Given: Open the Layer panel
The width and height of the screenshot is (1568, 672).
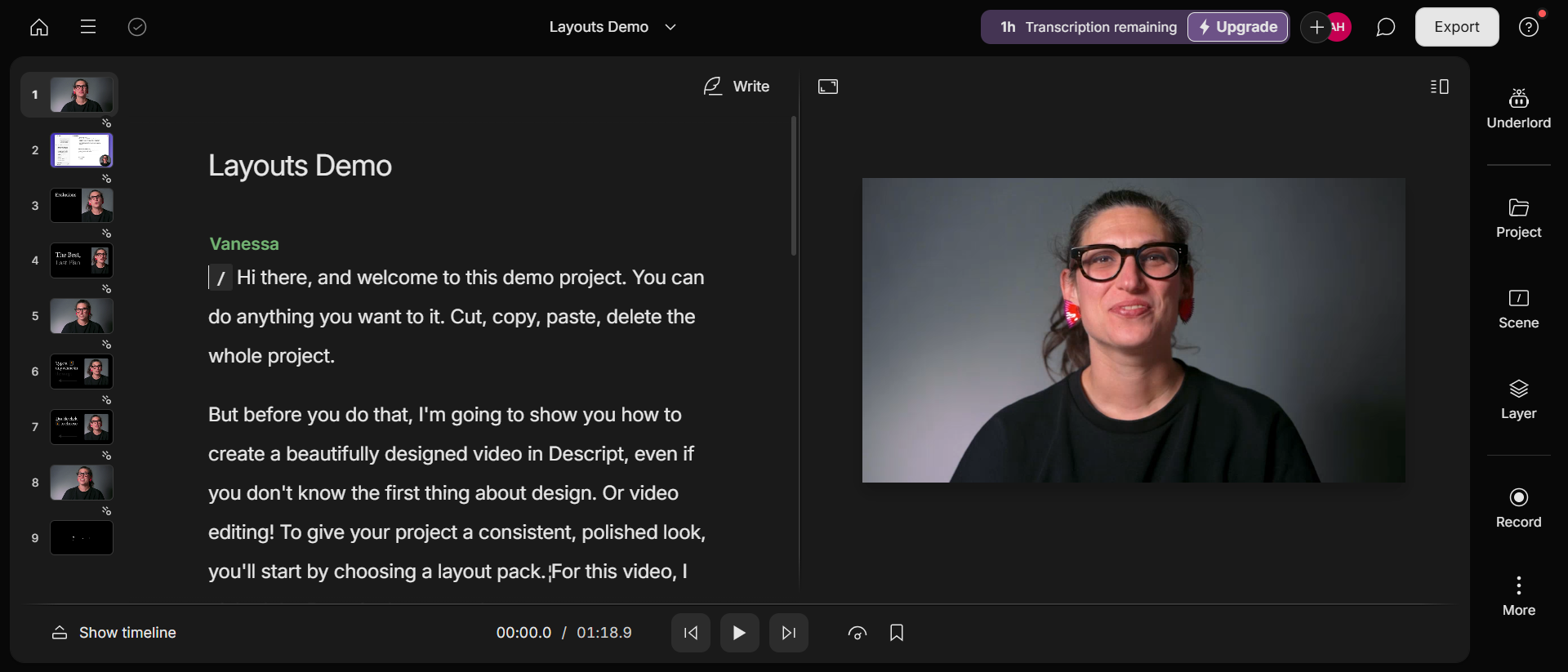Looking at the screenshot, I should (x=1518, y=400).
